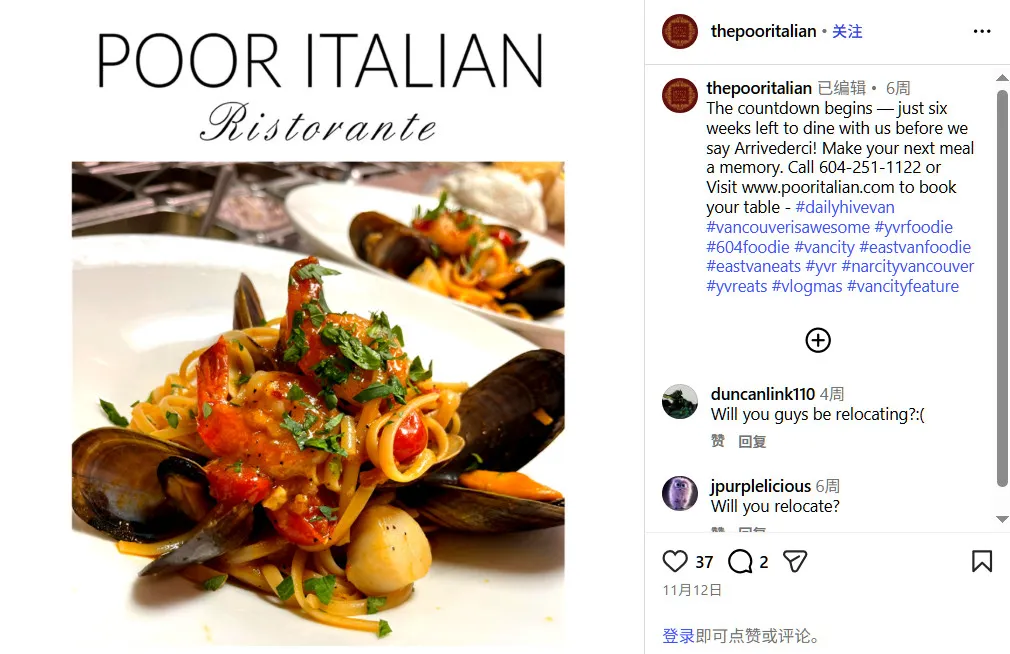Screen dimensions: 1010x654
Task: Reply to duncanlink110's comment via 回复
Action: click(x=752, y=441)
